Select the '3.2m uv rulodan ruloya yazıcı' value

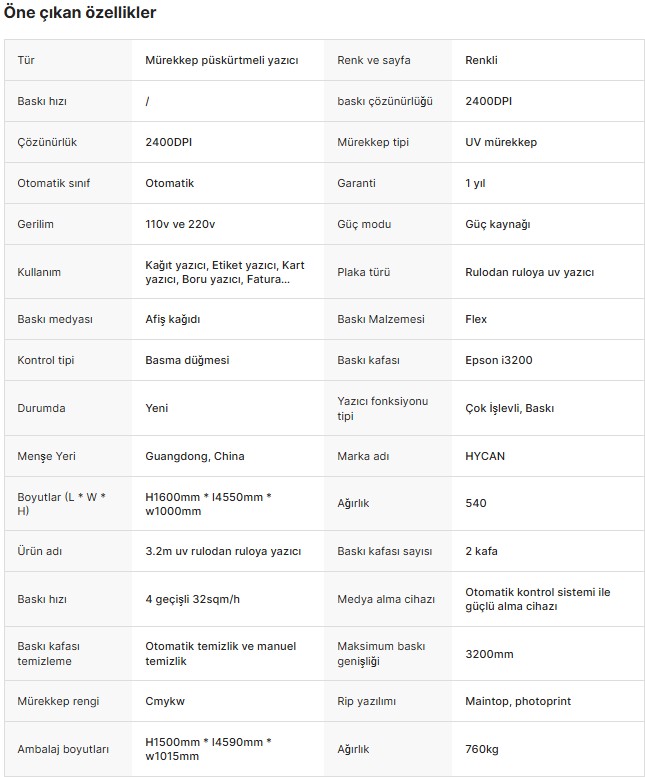(x=223, y=551)
